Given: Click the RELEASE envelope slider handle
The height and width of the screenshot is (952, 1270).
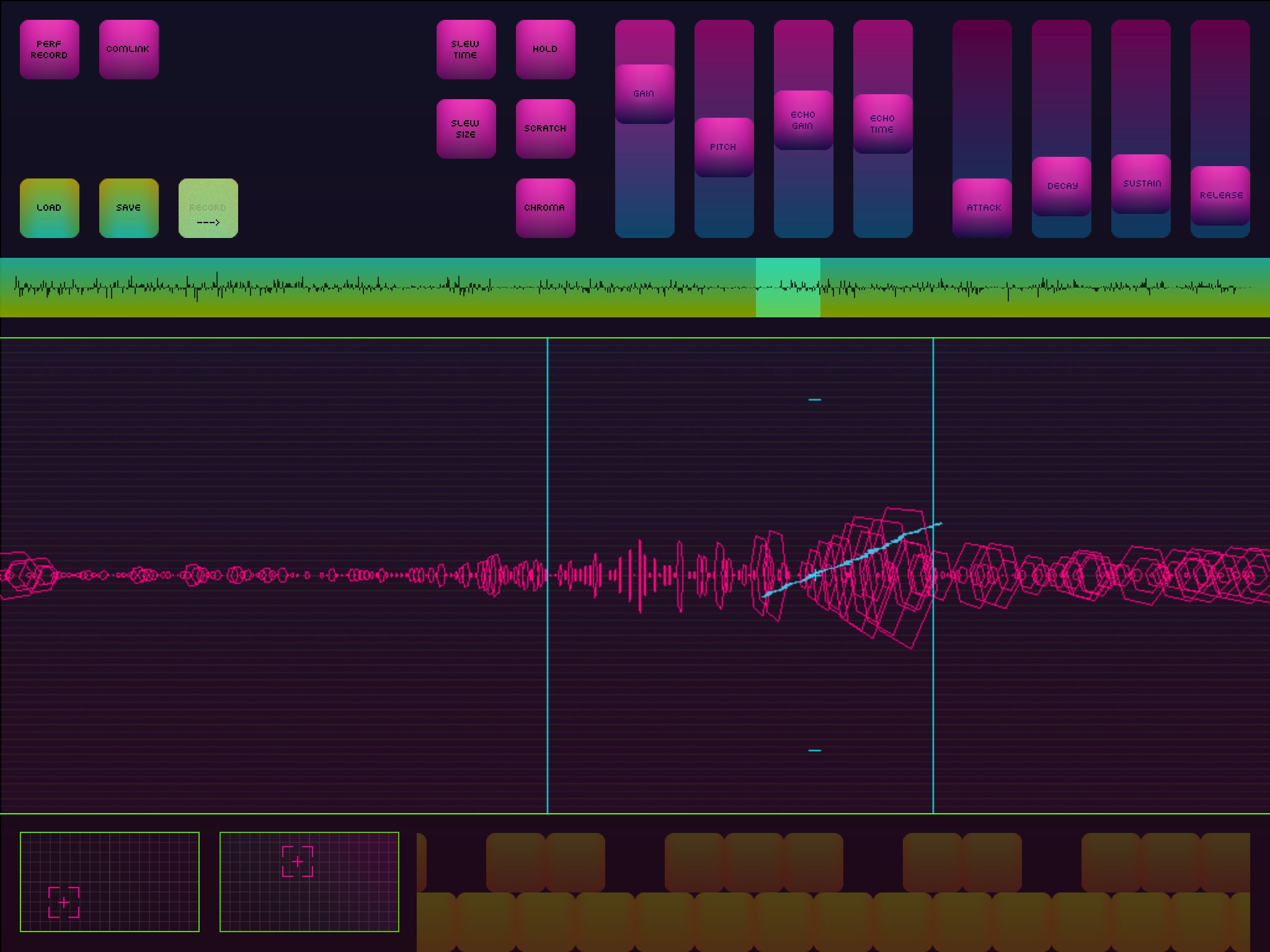Looking at the screenshot, I should (1220, 196).
